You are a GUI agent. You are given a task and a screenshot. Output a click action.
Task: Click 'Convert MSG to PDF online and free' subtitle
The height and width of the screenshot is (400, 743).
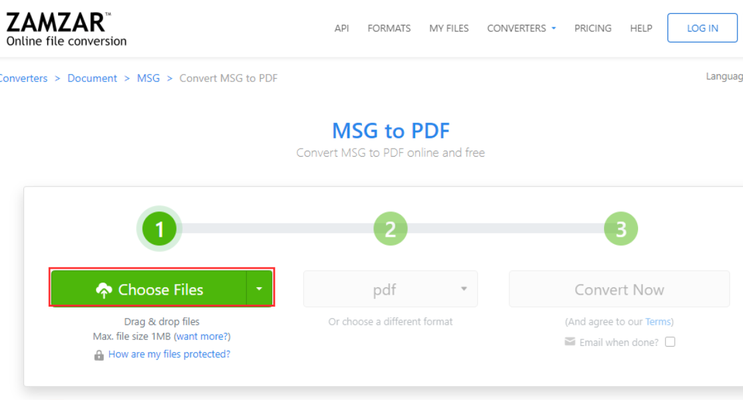(x=390, y=153)
